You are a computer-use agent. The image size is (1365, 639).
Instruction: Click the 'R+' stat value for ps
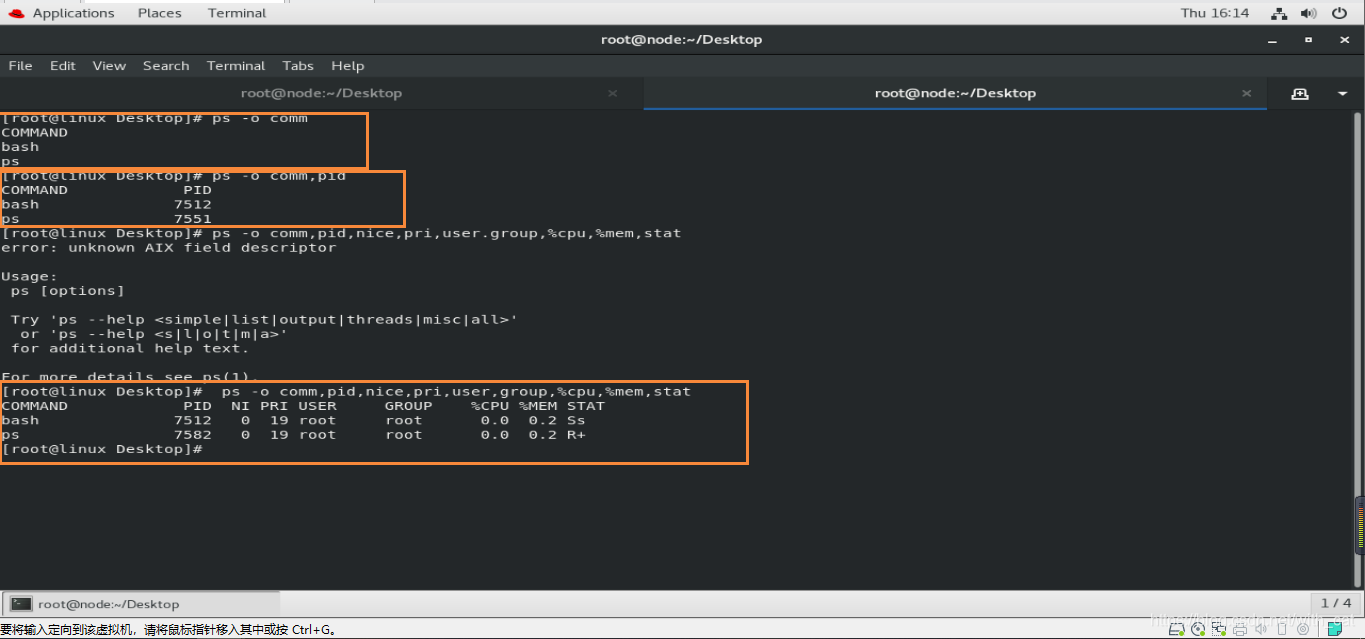point(576,435)
